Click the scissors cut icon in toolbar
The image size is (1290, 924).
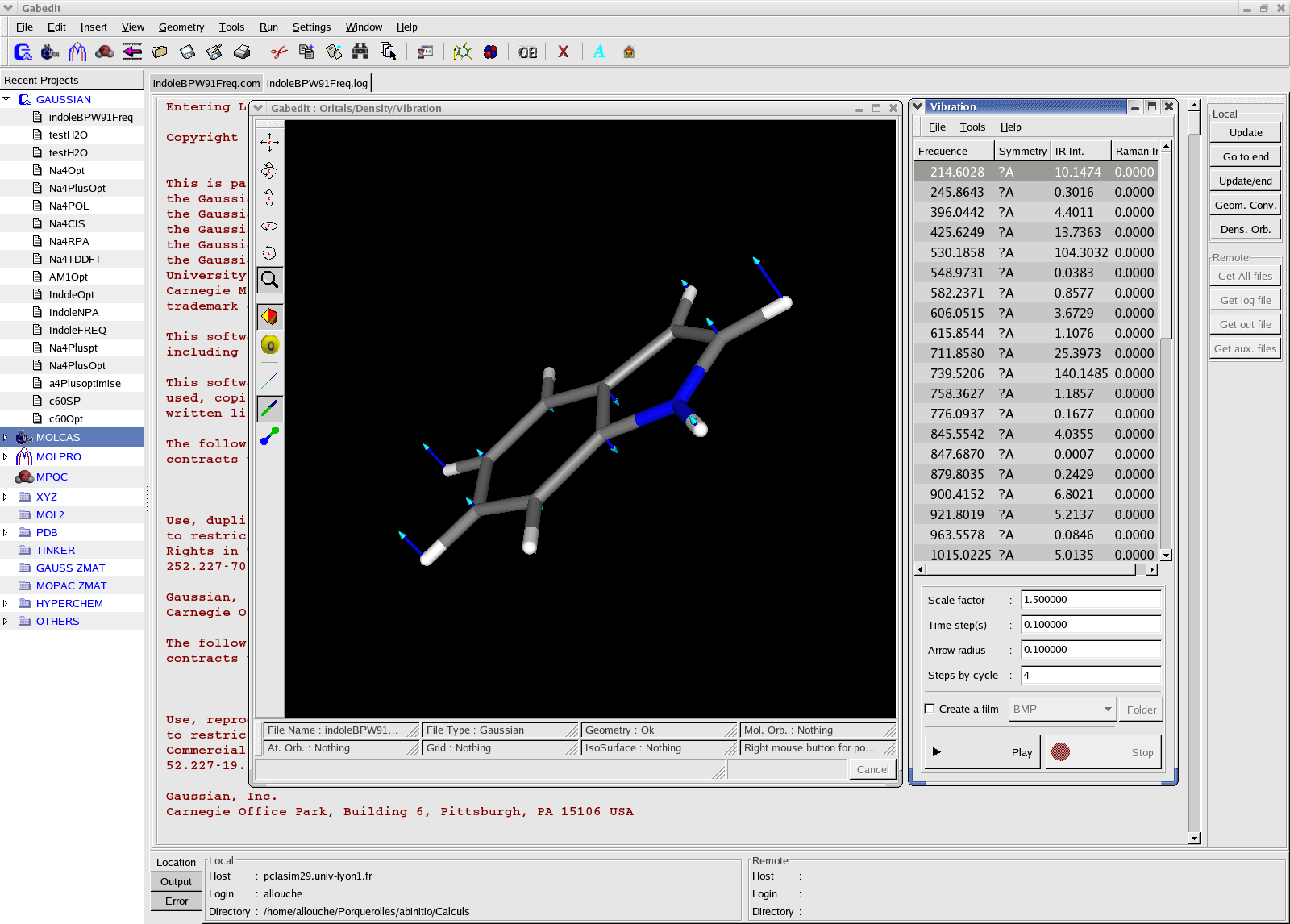(279, 52)
